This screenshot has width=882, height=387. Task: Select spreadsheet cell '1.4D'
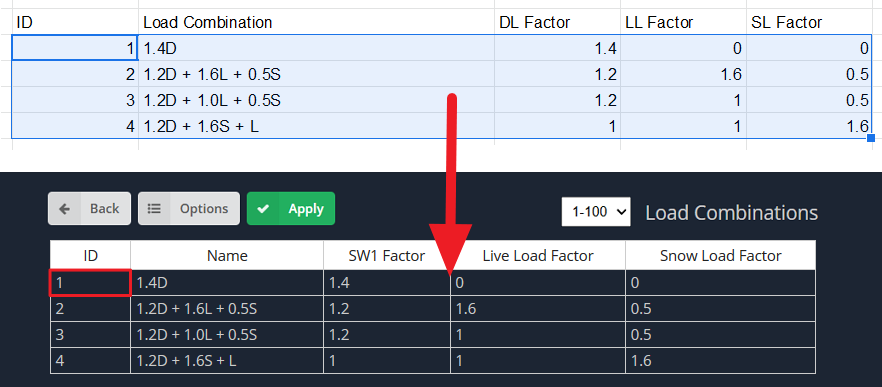(x=317, y=48)
